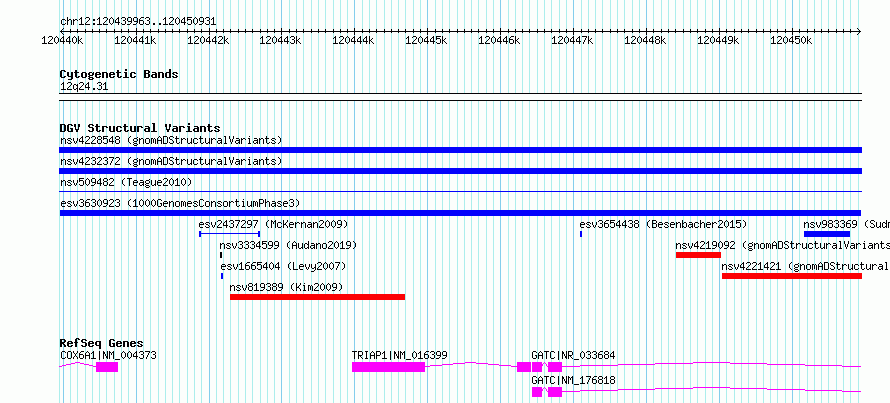The width and height of the screenshot is (890, 403).
Task: Click the 12q24.31 band label
Action: pos(83,87)
